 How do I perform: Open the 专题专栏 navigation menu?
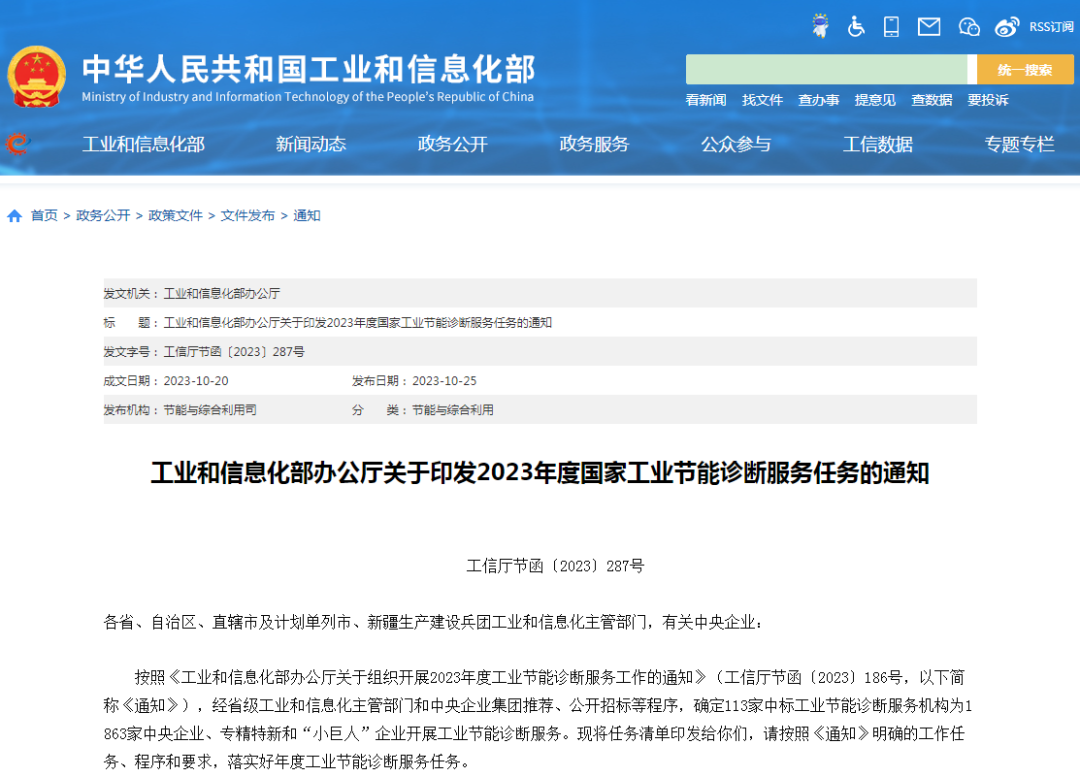(x=1019, y=144)
